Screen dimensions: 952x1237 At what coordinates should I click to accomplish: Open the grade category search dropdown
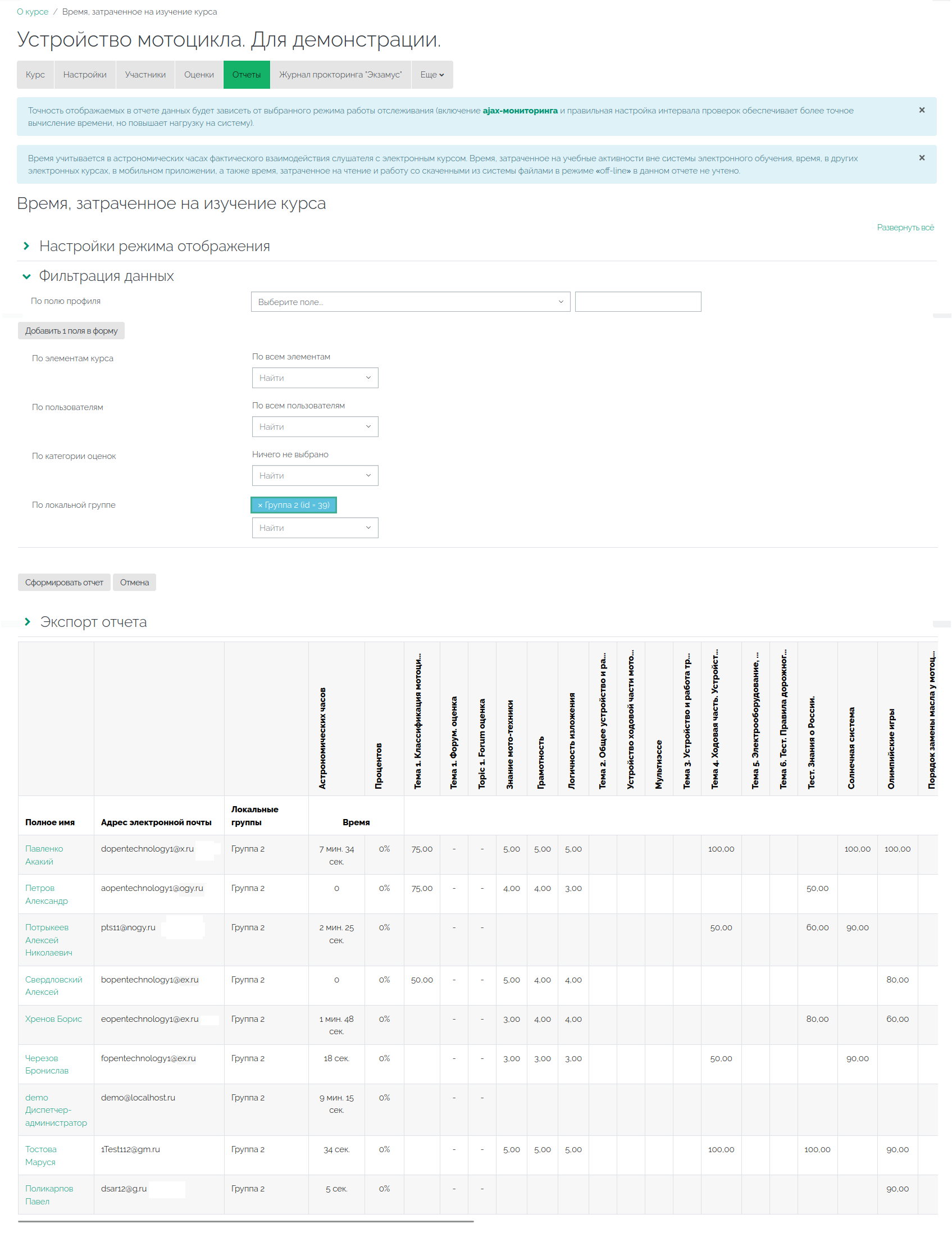point(315,476)
